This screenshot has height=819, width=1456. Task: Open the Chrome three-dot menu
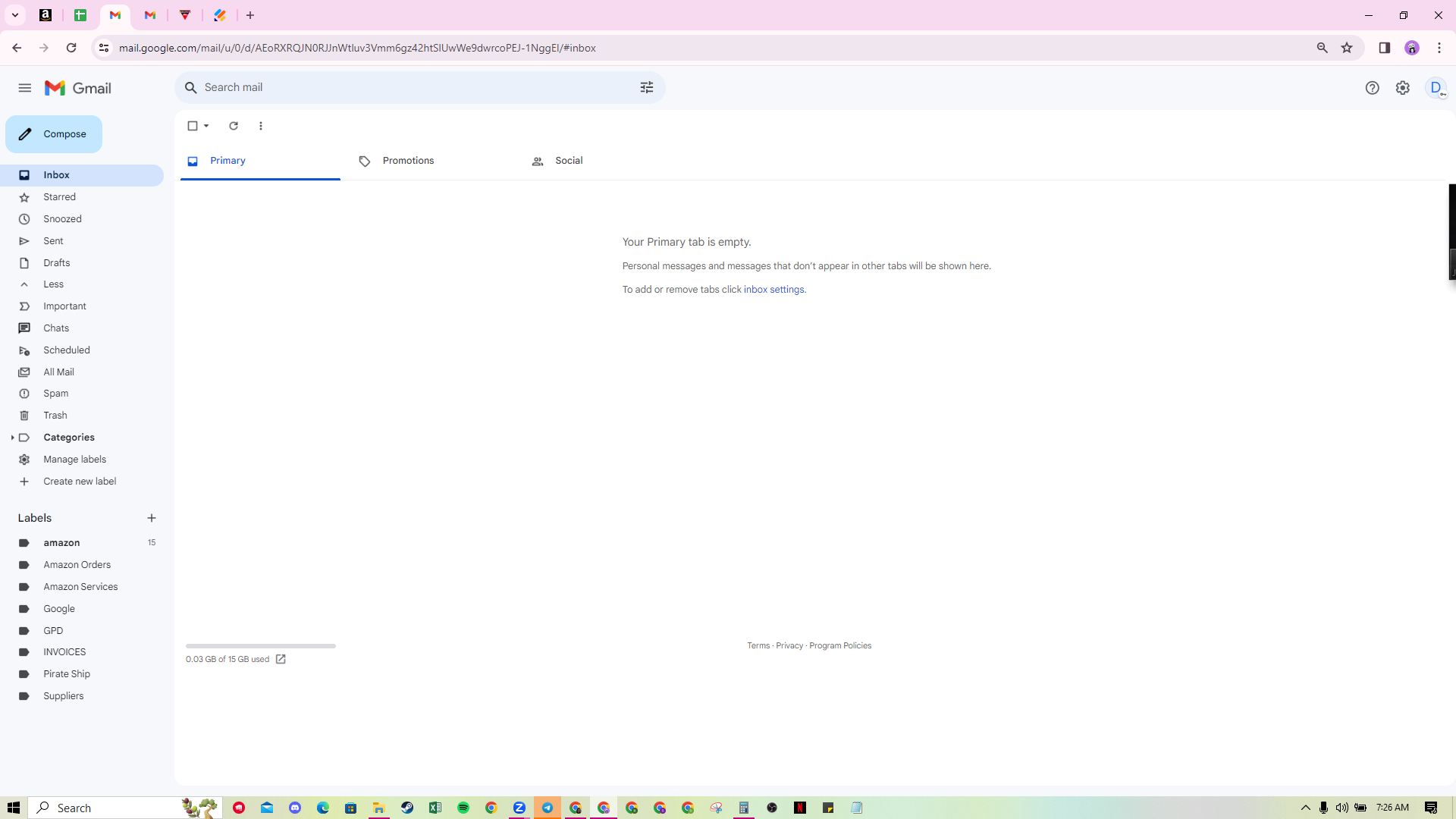tap(1439, 48)
